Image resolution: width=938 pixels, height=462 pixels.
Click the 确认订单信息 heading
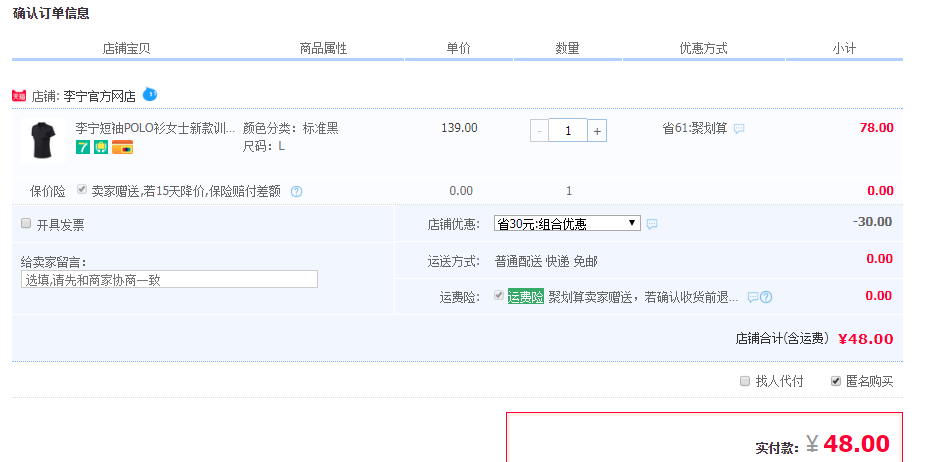[x=51, y=14]
